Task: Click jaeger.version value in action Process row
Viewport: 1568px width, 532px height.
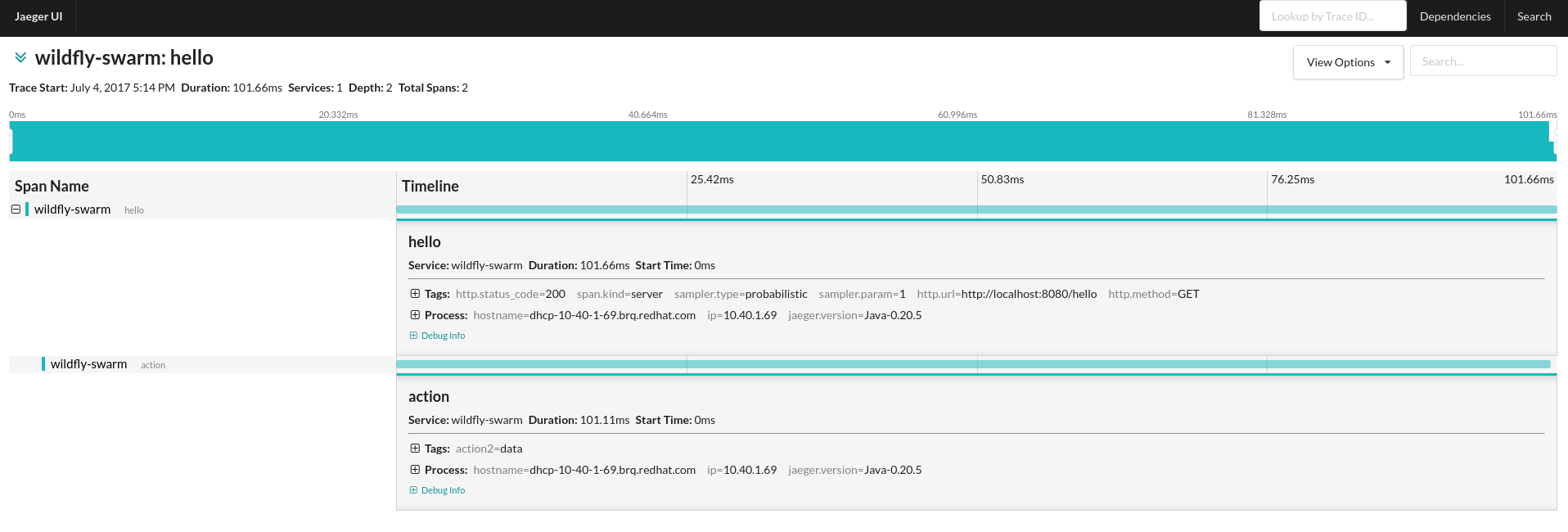Action: 893,470
